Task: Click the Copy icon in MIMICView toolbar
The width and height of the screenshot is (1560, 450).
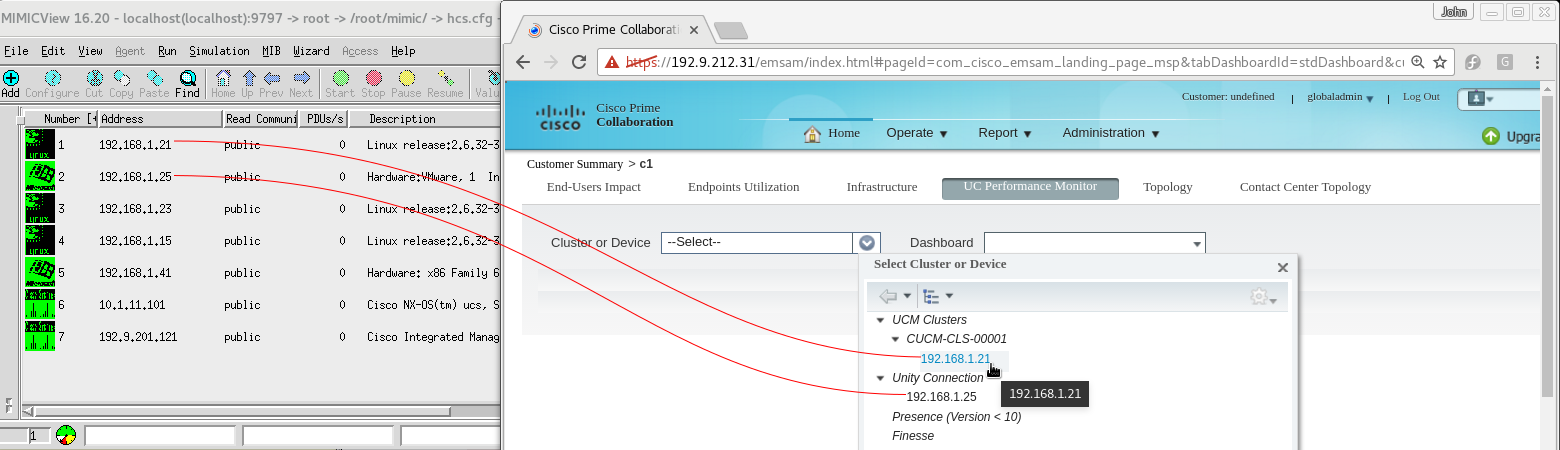Action: 122,78
